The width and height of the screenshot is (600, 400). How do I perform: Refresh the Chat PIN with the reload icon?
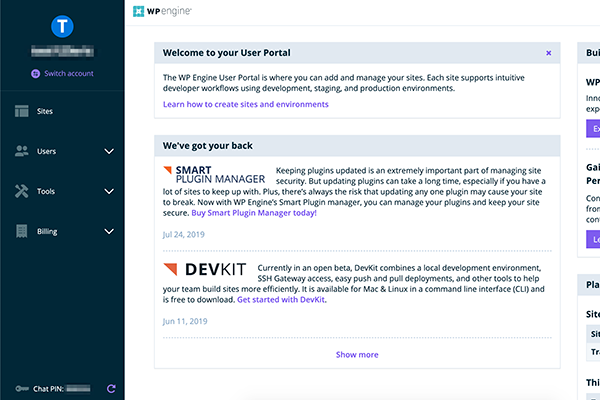[x=111, y=388]
